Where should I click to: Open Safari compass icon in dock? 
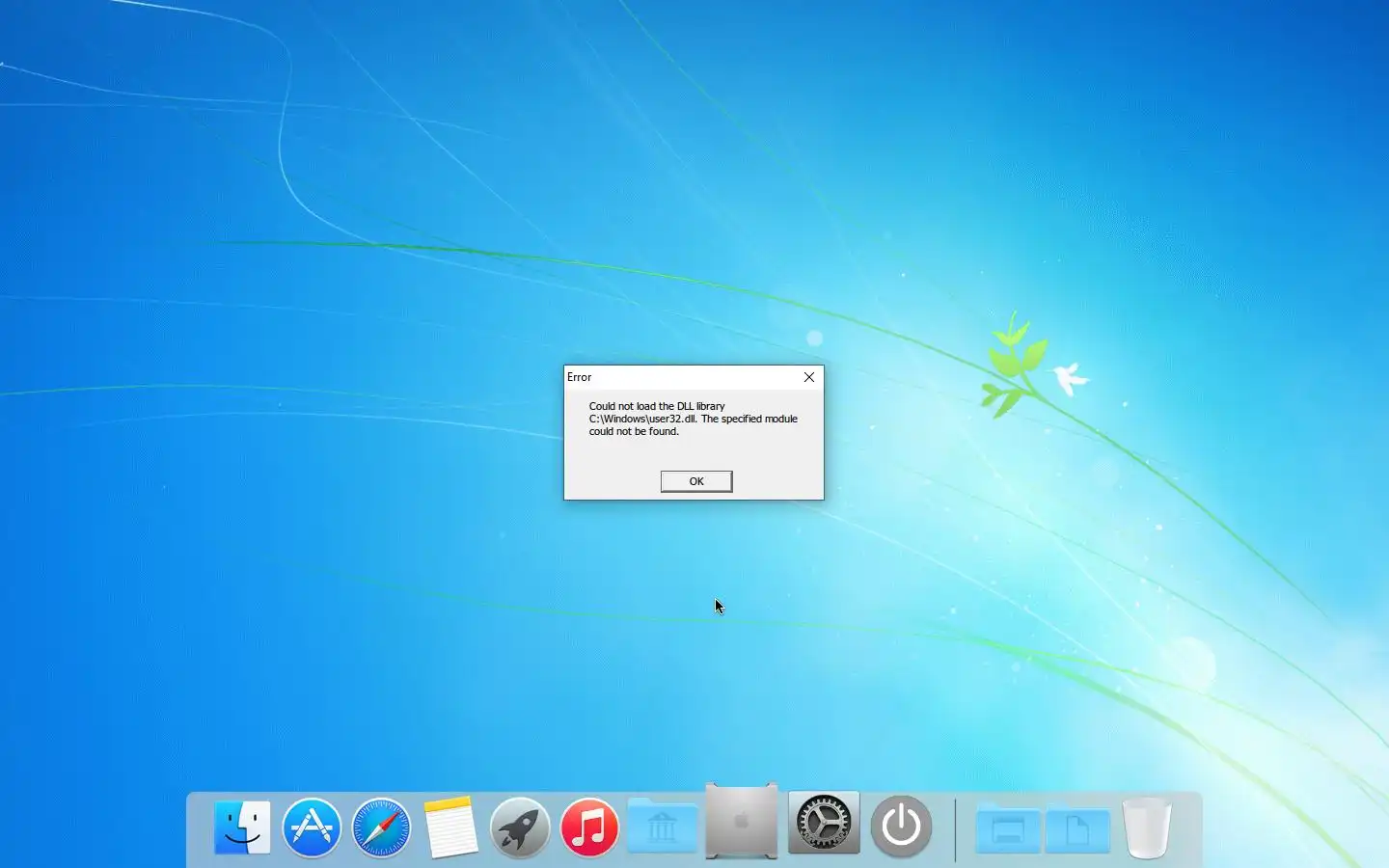[381, 827]
